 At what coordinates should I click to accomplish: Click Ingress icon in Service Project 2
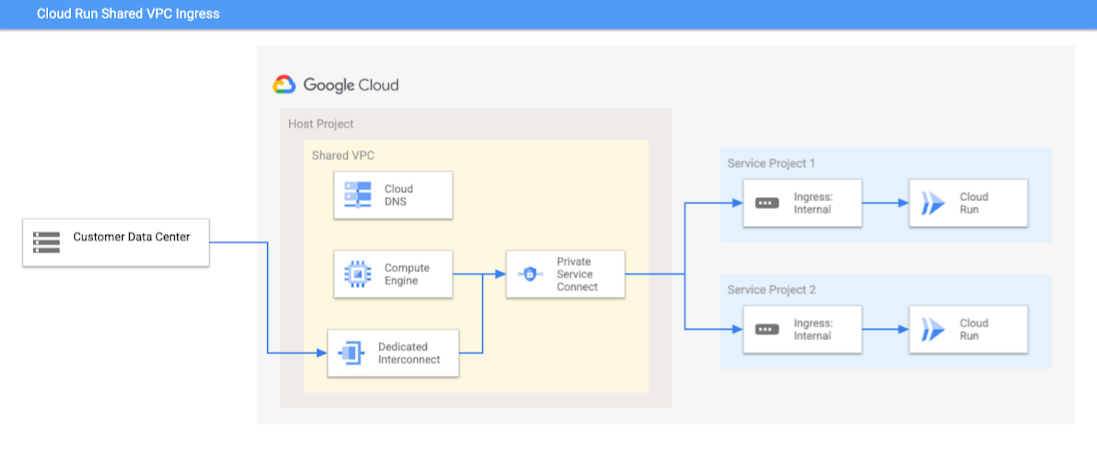tap(766, 329)
